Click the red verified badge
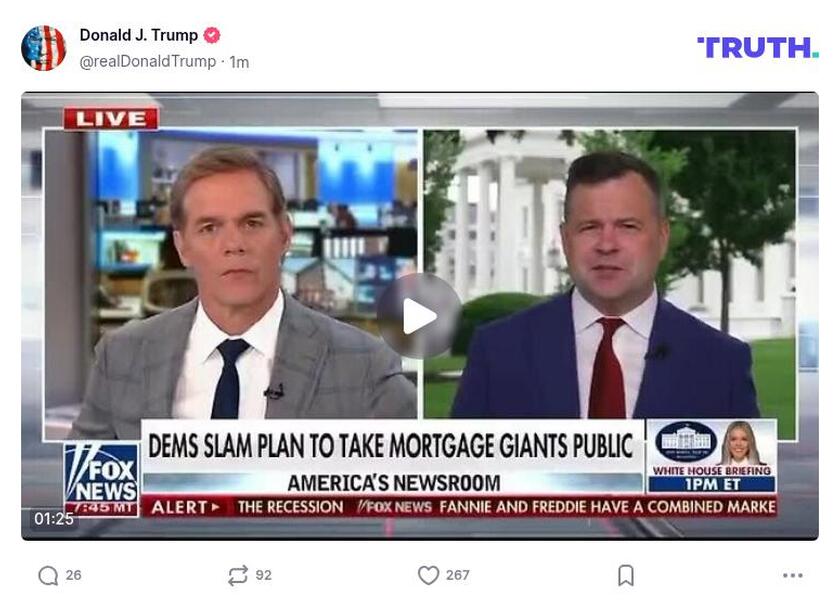Viewport: 840px width, 615px height. click(x=212, y=35)
